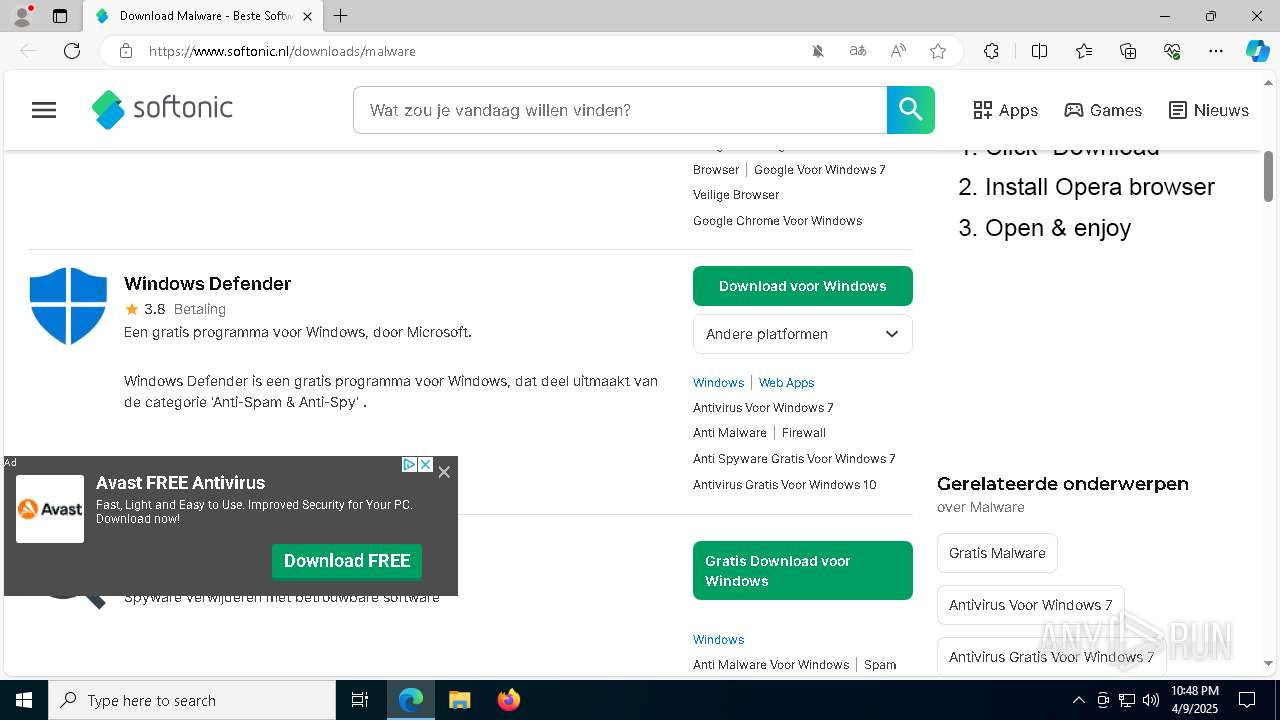This screenshot has height=720, width=1280.
Task: Click the notifications blocked bell icon
Action: (x=818, y=51)
